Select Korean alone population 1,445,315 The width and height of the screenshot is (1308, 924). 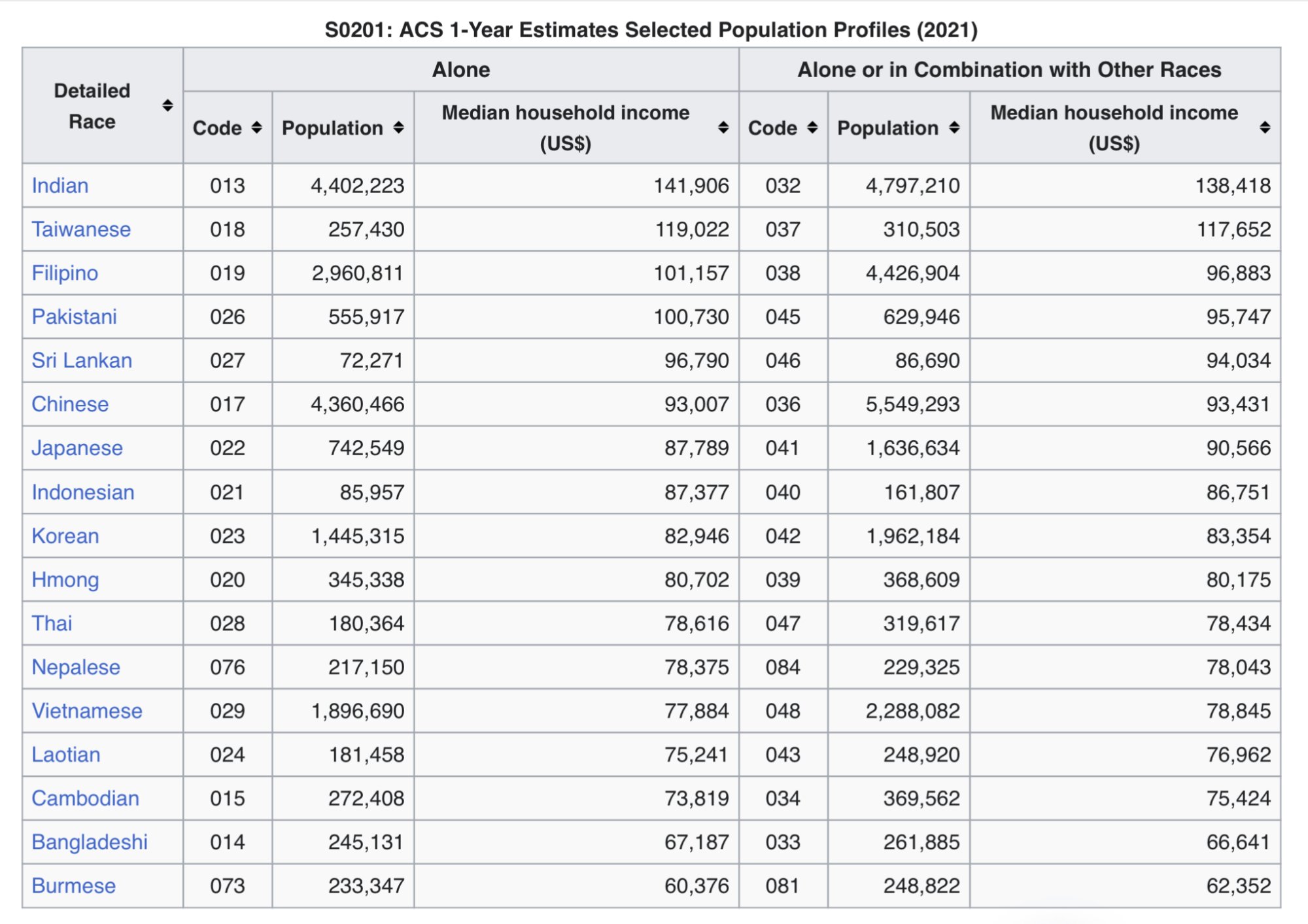click(x=358, y=536)
